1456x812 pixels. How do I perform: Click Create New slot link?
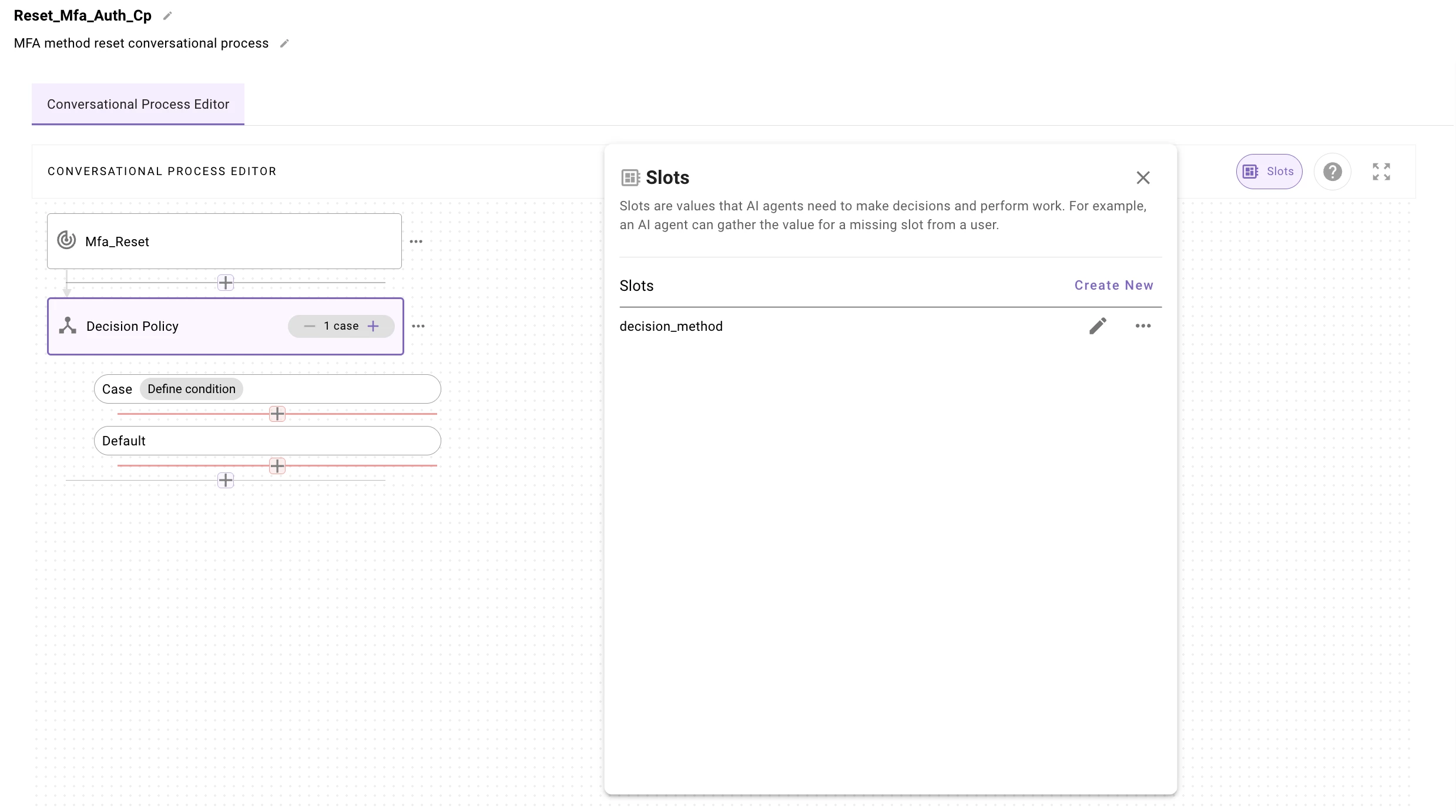point(1113,286)
